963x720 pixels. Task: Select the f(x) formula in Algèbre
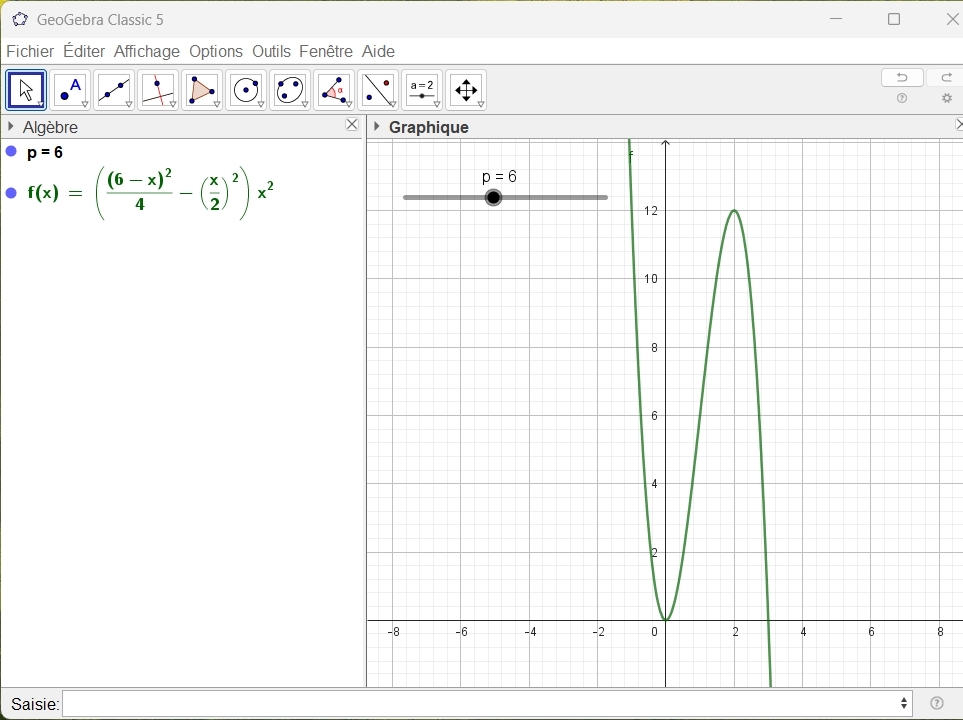tap(151, 193)
